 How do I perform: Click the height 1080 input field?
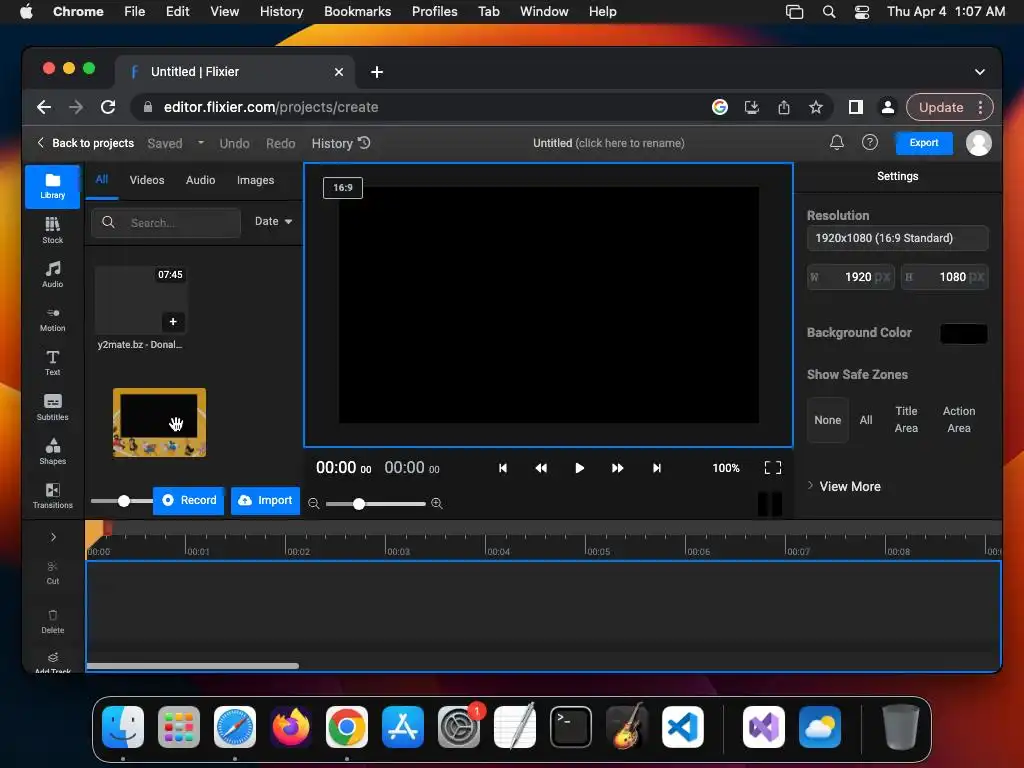(944, 277)
